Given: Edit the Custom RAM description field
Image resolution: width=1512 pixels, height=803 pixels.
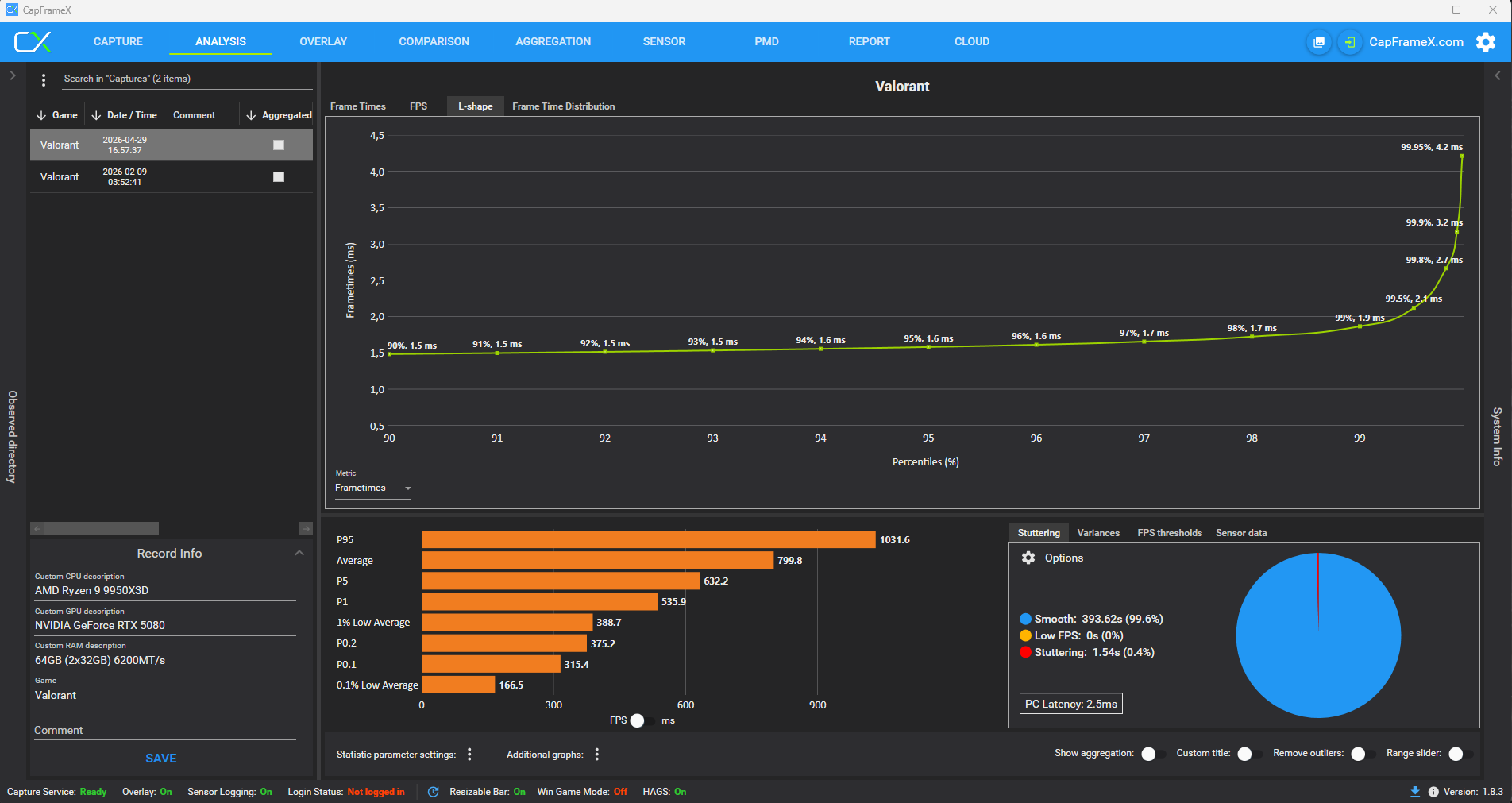Looking at the screenshot, I should click(165, 661).
